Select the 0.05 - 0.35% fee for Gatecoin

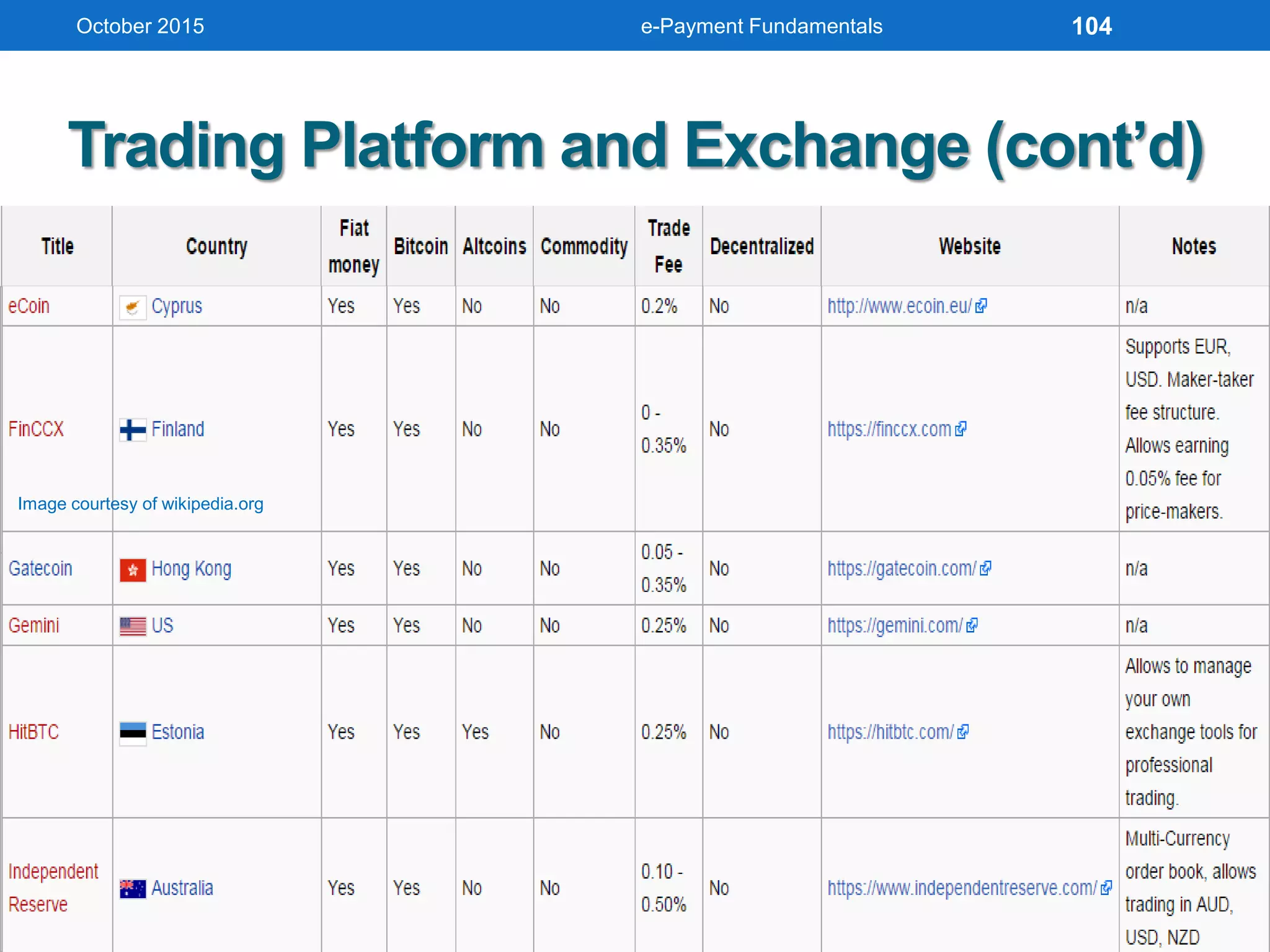click(x=668, y=568)
